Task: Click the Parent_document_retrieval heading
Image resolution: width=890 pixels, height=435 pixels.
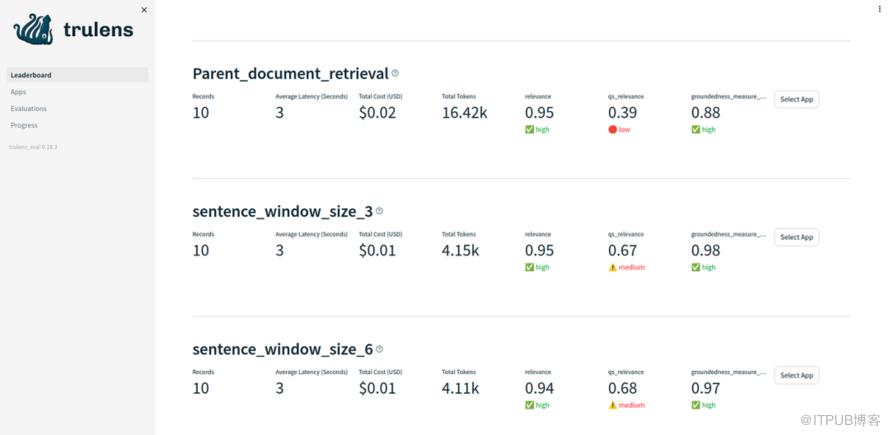Action: (x=290, y=73)
